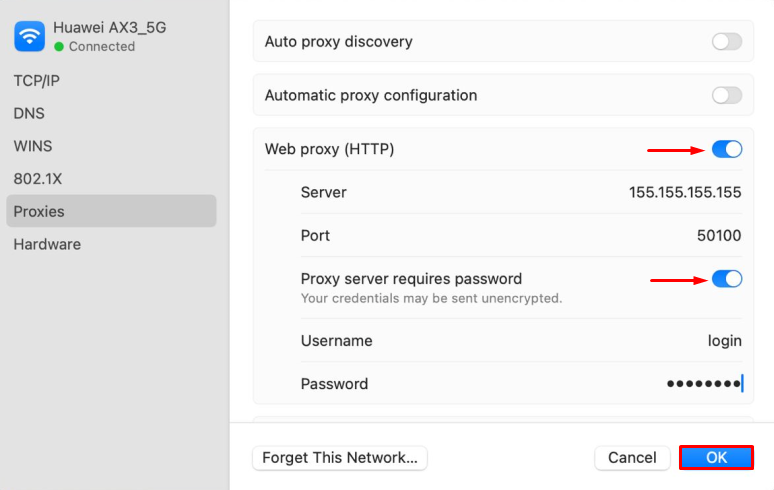Click Forget This Network button
The width and height of the screenshot is (774, 490).
(340, 457)
